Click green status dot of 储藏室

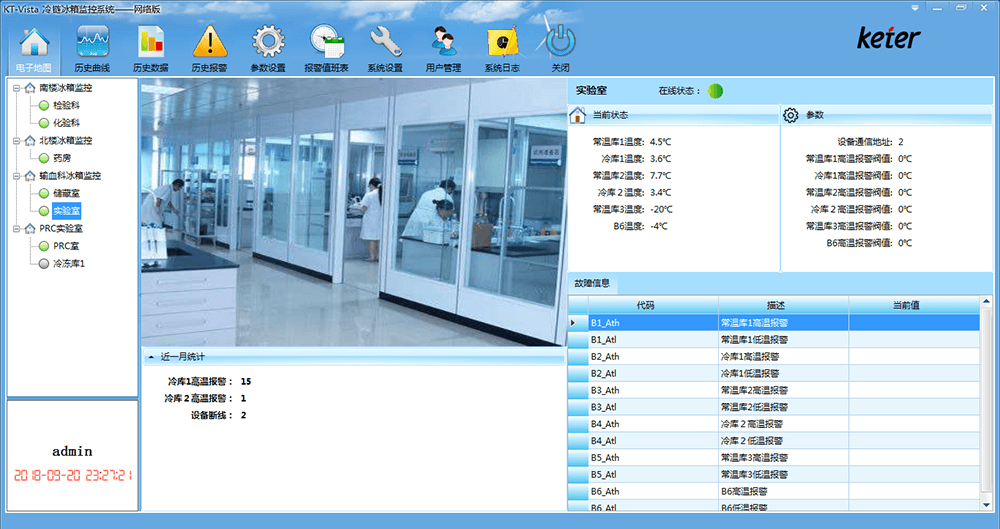(x=43, y=193)
